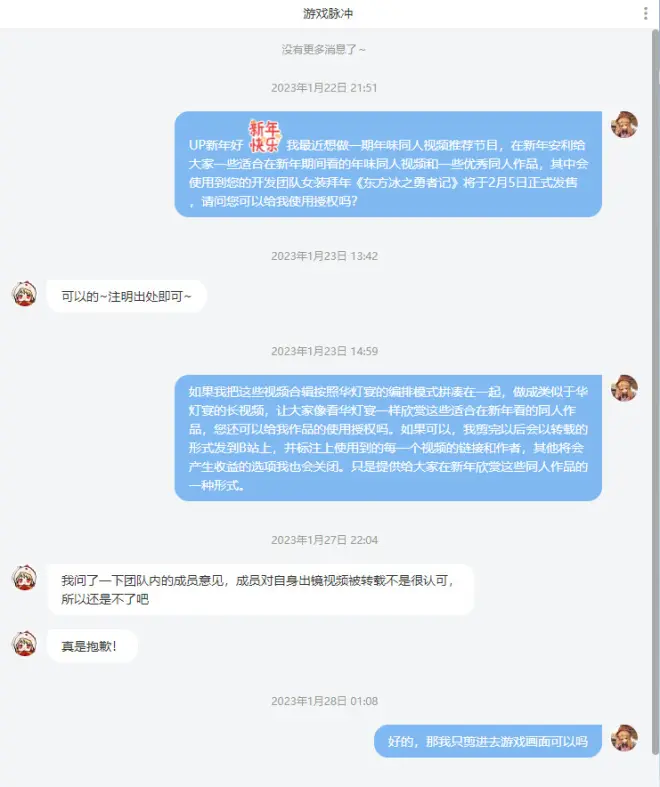
Task: Click the timestamp 2023年1月22日 21:51
Action: click(324, 88)
